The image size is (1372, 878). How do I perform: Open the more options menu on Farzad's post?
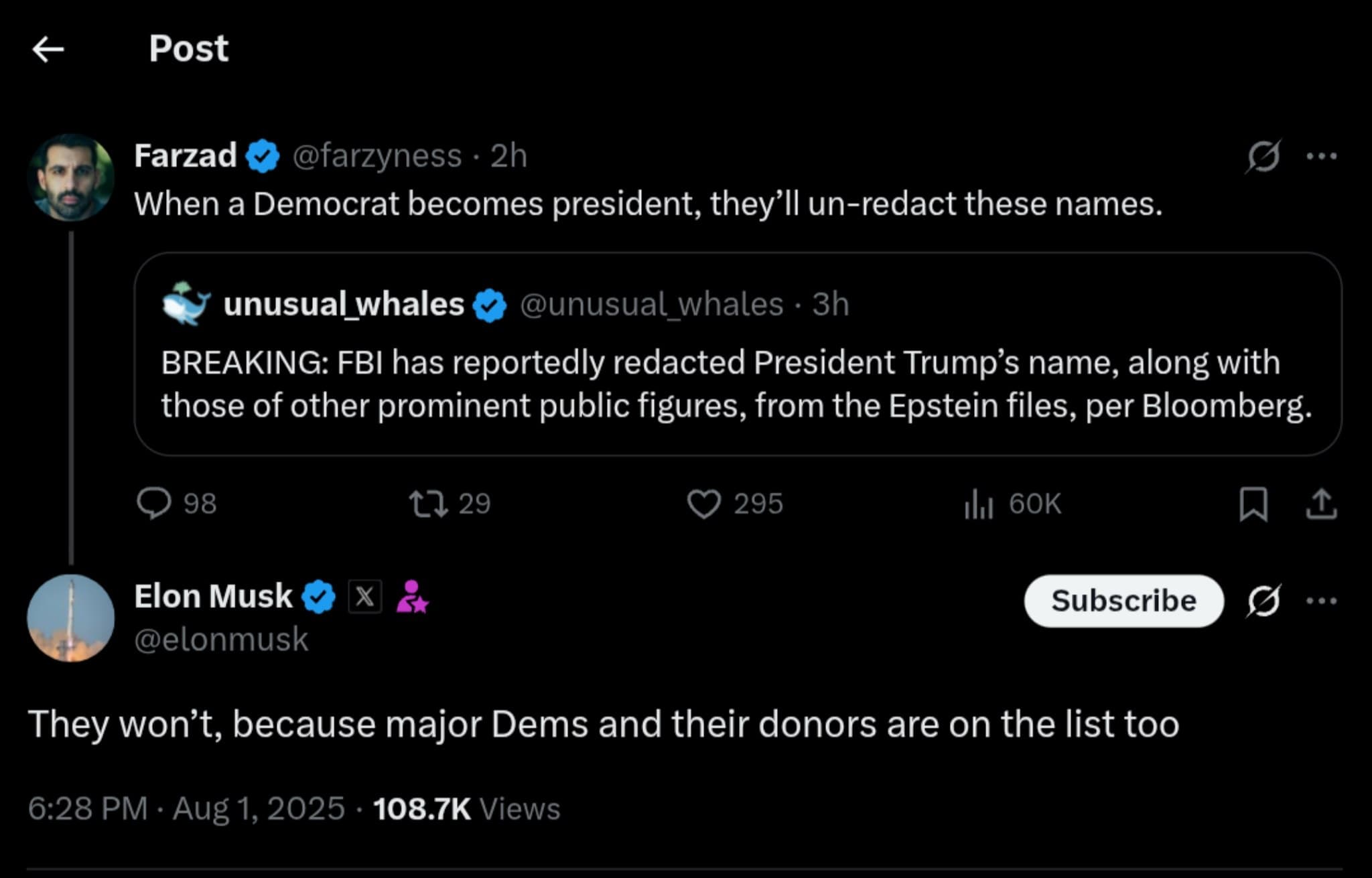point(1321,155)
